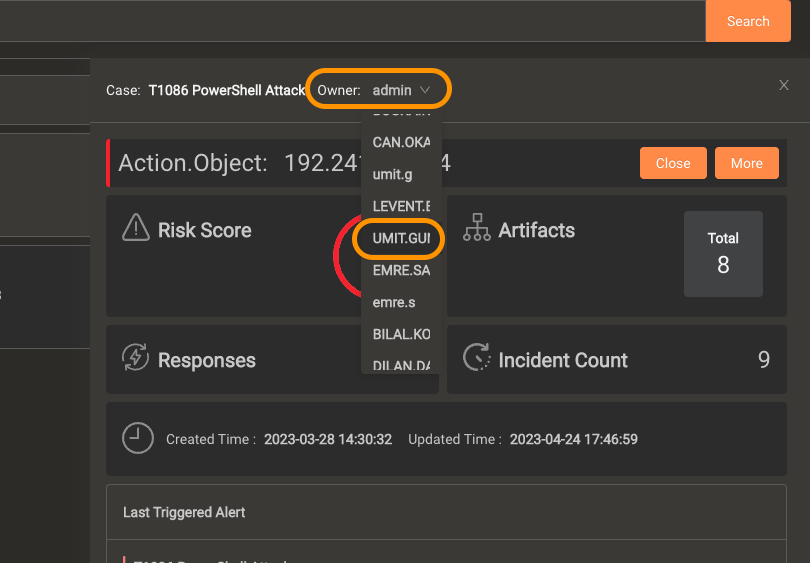
Task: Open the More actions button
Action: 746,163
